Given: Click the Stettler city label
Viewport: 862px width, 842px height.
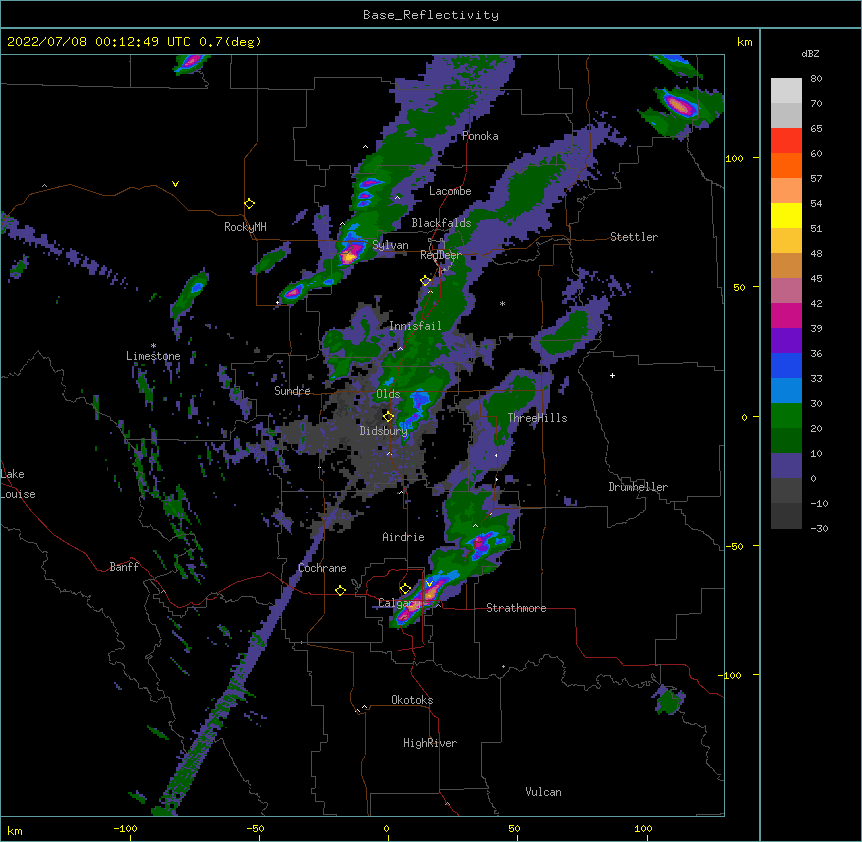Looking at the screenshot, I should tap(634, 237).
